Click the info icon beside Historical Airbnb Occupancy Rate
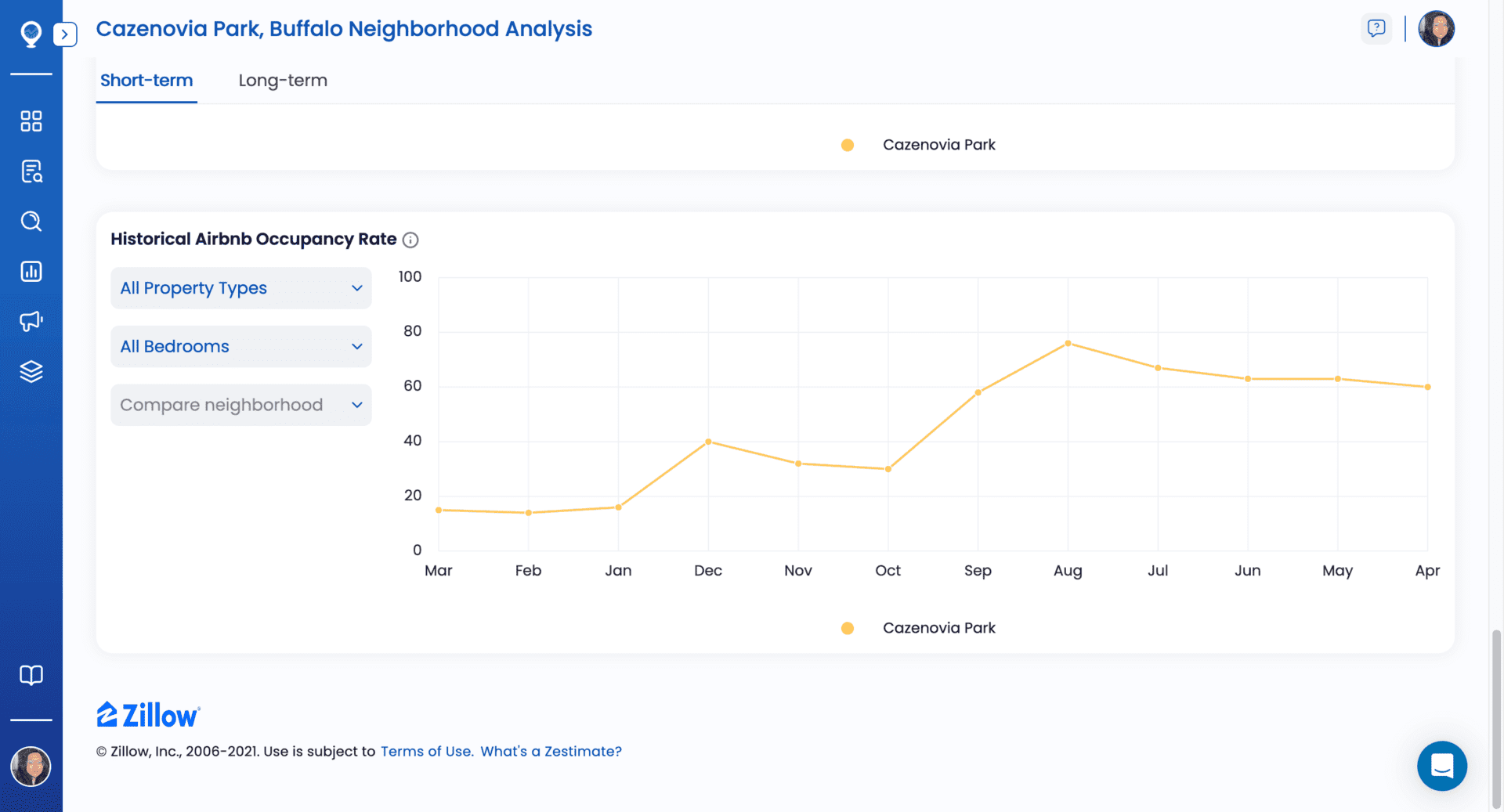 (x=410, y=240)
